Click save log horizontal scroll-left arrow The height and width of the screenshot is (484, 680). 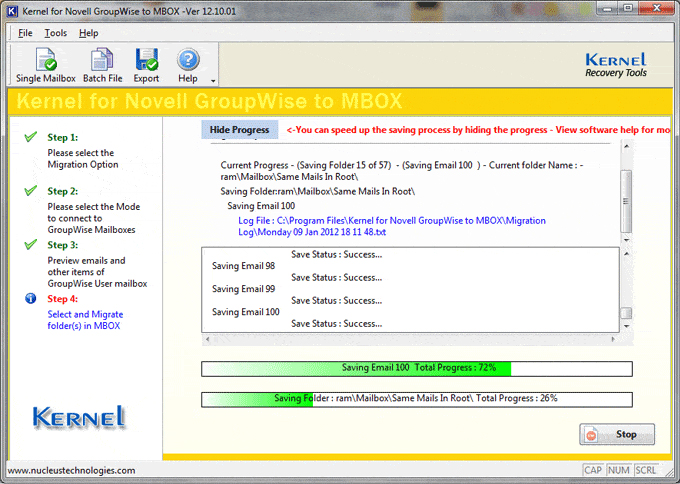(x=207, y=339)
